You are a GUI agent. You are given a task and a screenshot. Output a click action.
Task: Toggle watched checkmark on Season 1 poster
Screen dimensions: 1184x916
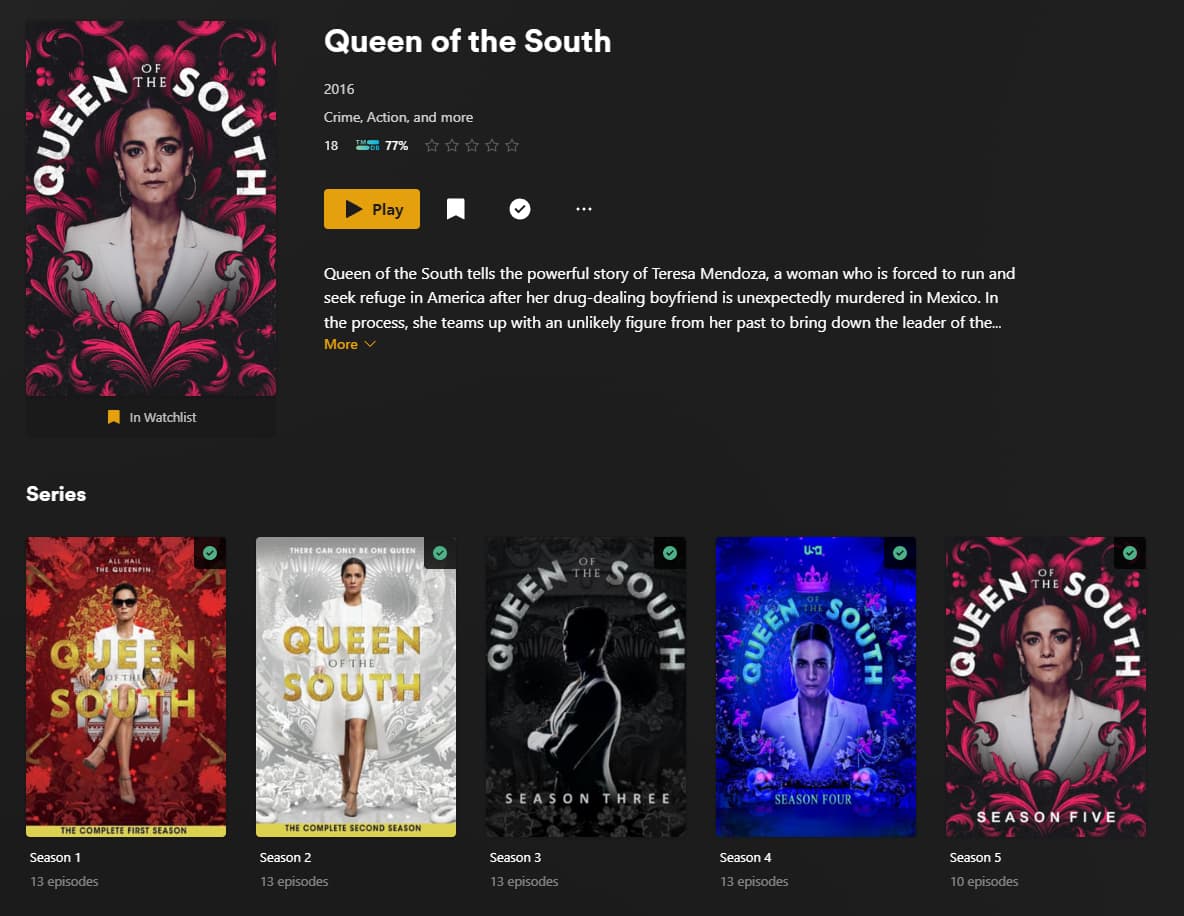click(210, 553)
